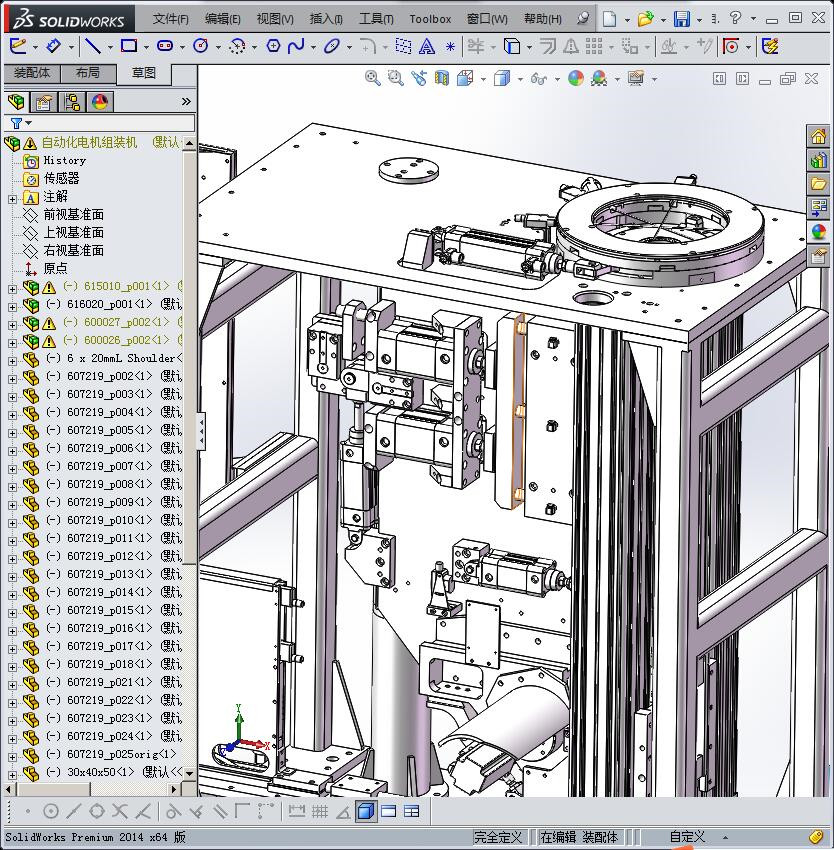Toggle the shaded cube snap button
The image size is (834, 850).
tap(366, 811)
